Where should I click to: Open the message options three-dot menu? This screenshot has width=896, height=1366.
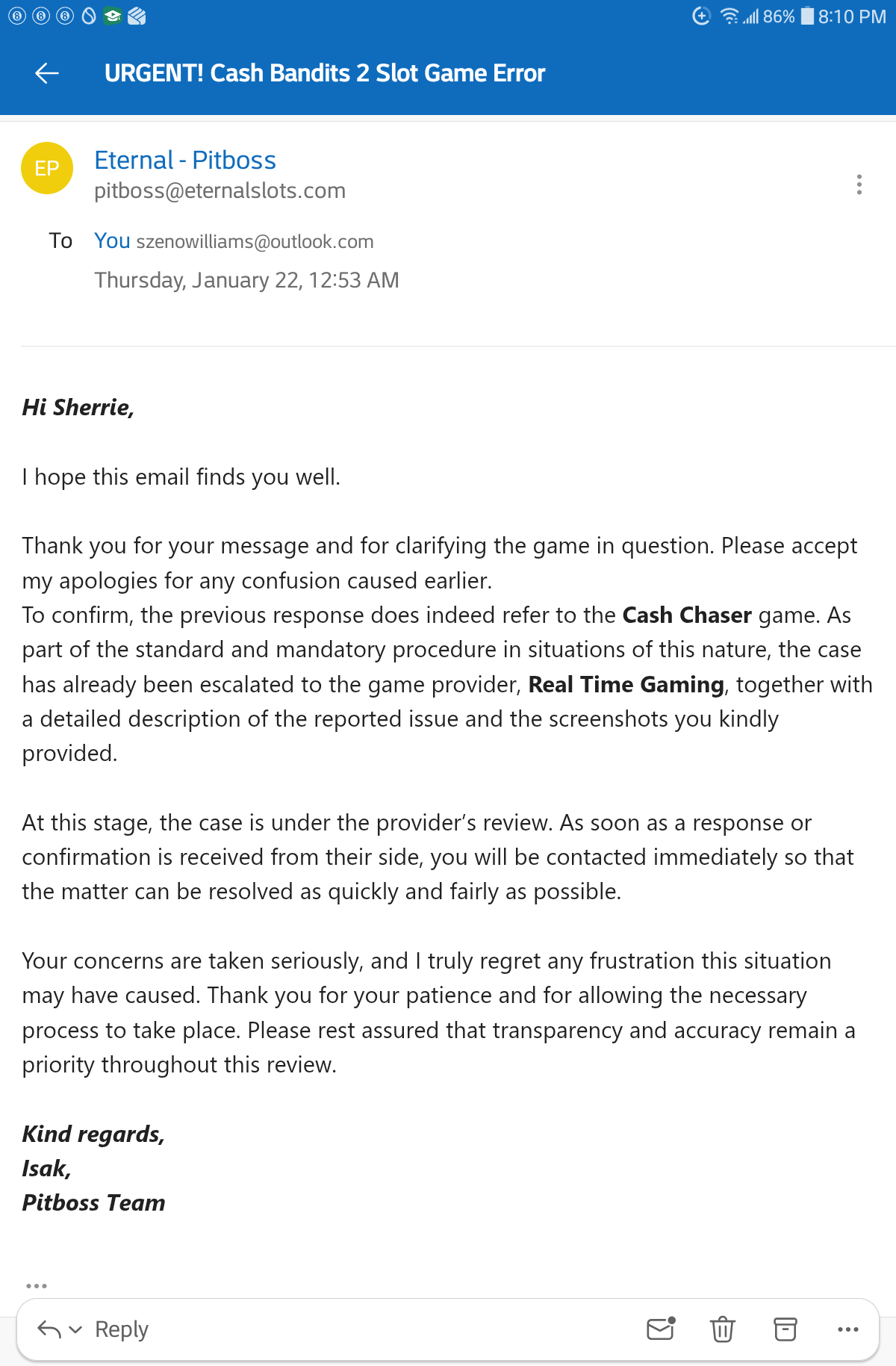point(859,184)
